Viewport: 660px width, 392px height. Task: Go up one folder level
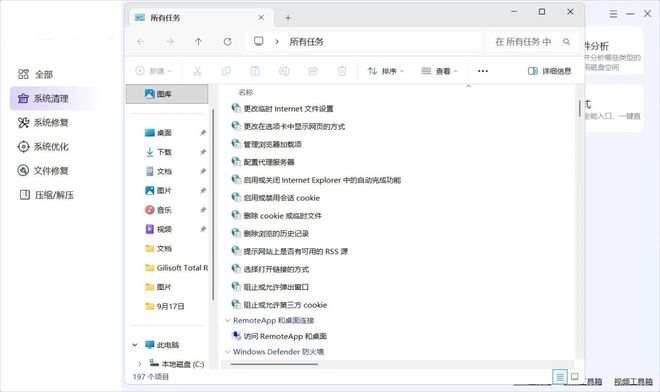(198, 42)
